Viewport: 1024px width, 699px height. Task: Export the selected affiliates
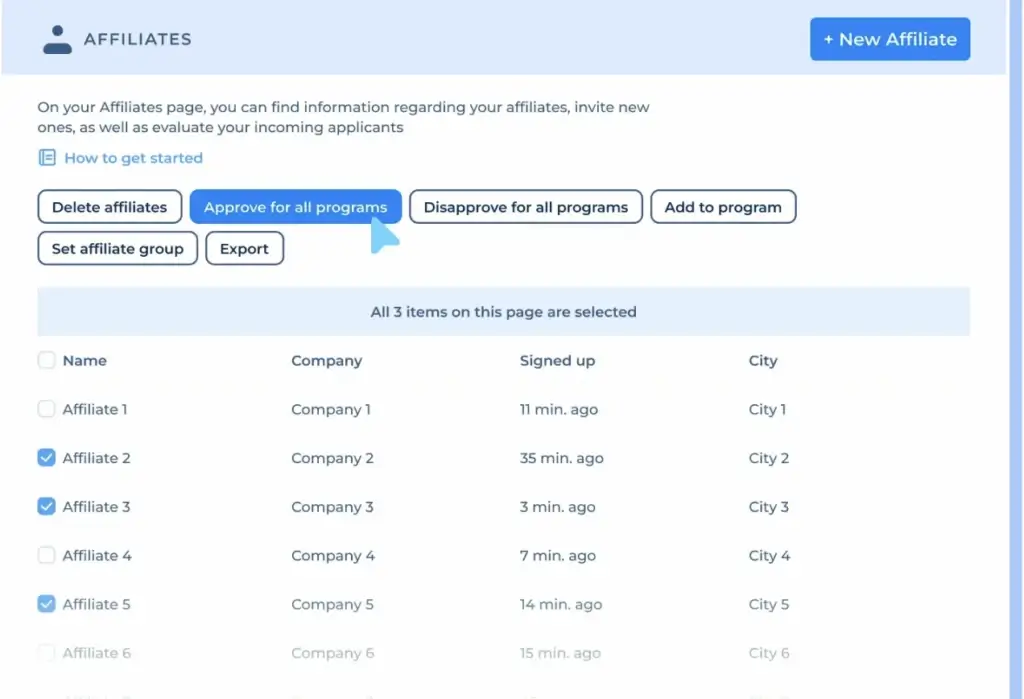(x=244, y=249)
